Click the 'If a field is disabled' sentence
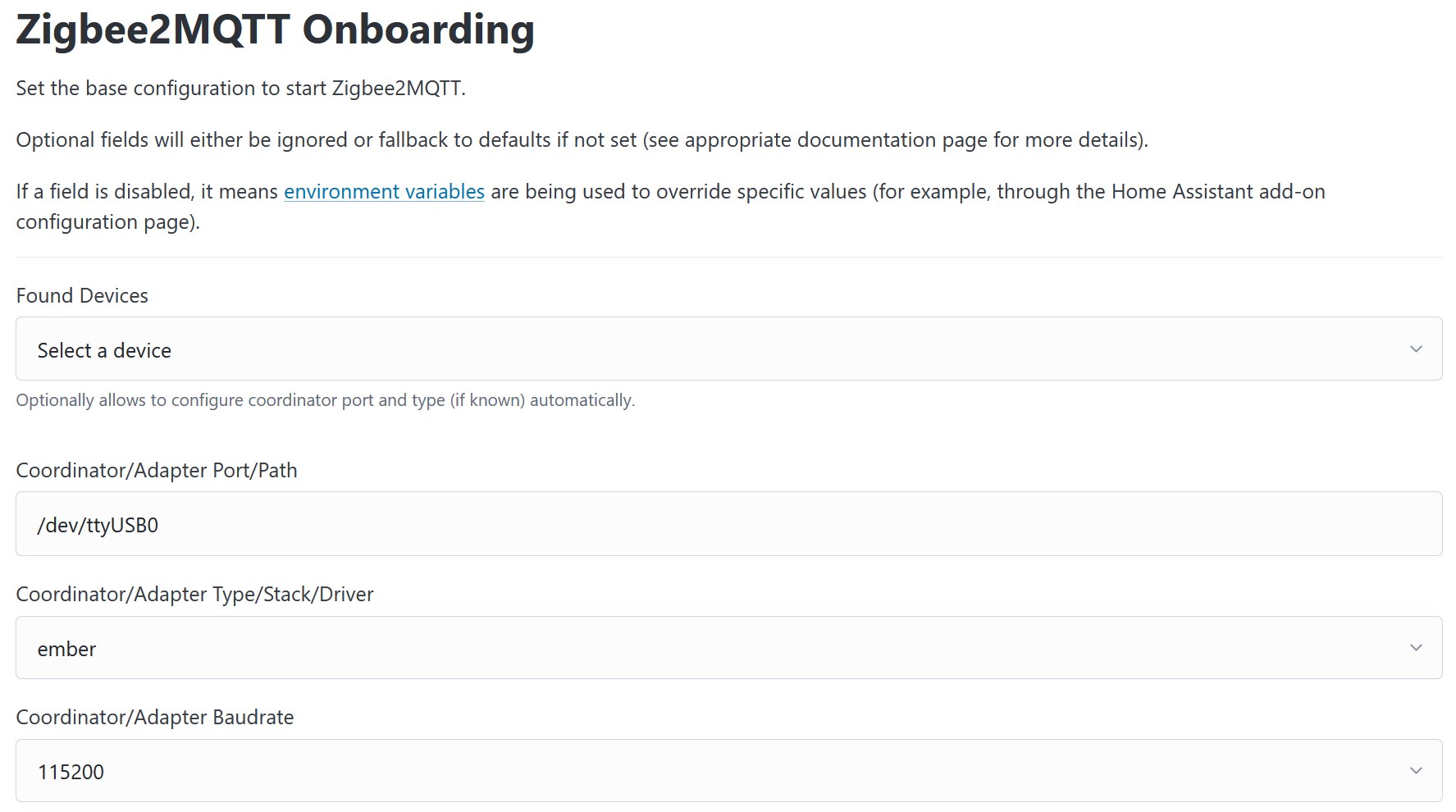 click(x=148, y=192)
